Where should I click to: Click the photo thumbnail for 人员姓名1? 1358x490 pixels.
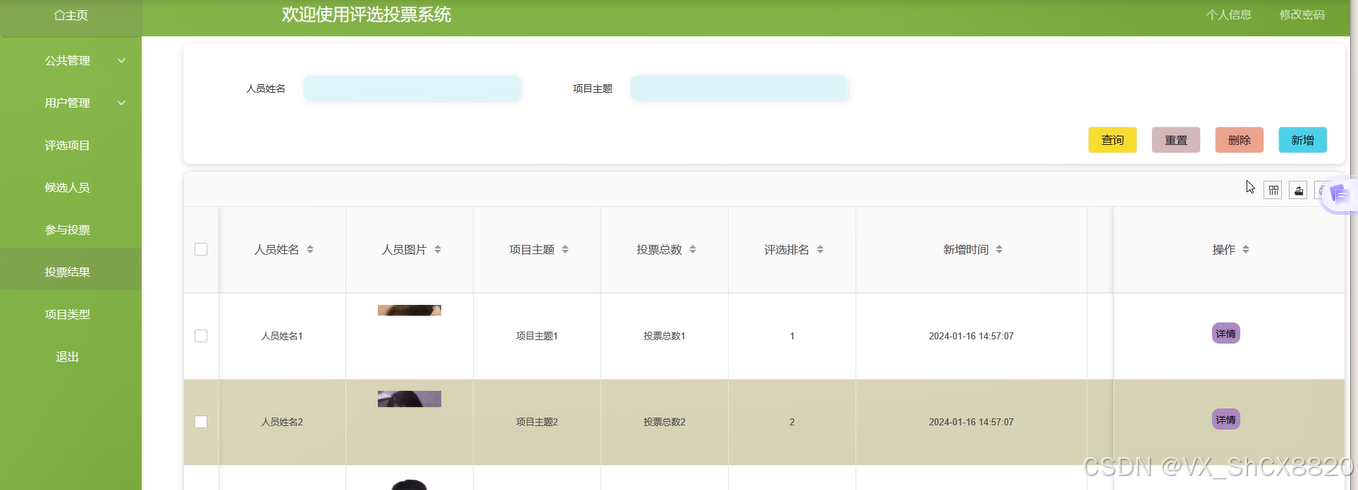(409, 310)
